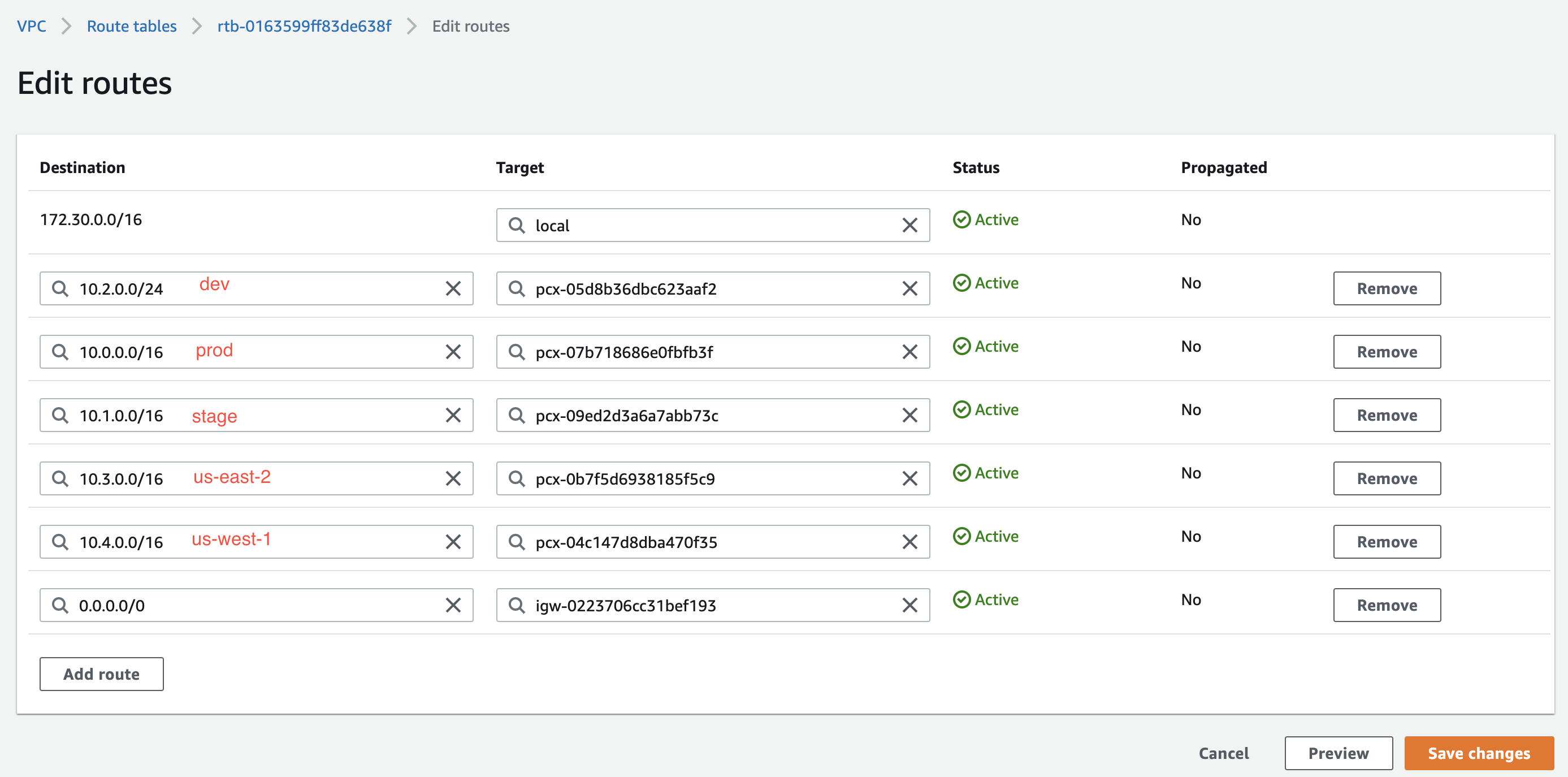1568x777 pixels.
Task: Preview the route changes
Action: (x=1339, y=753)
